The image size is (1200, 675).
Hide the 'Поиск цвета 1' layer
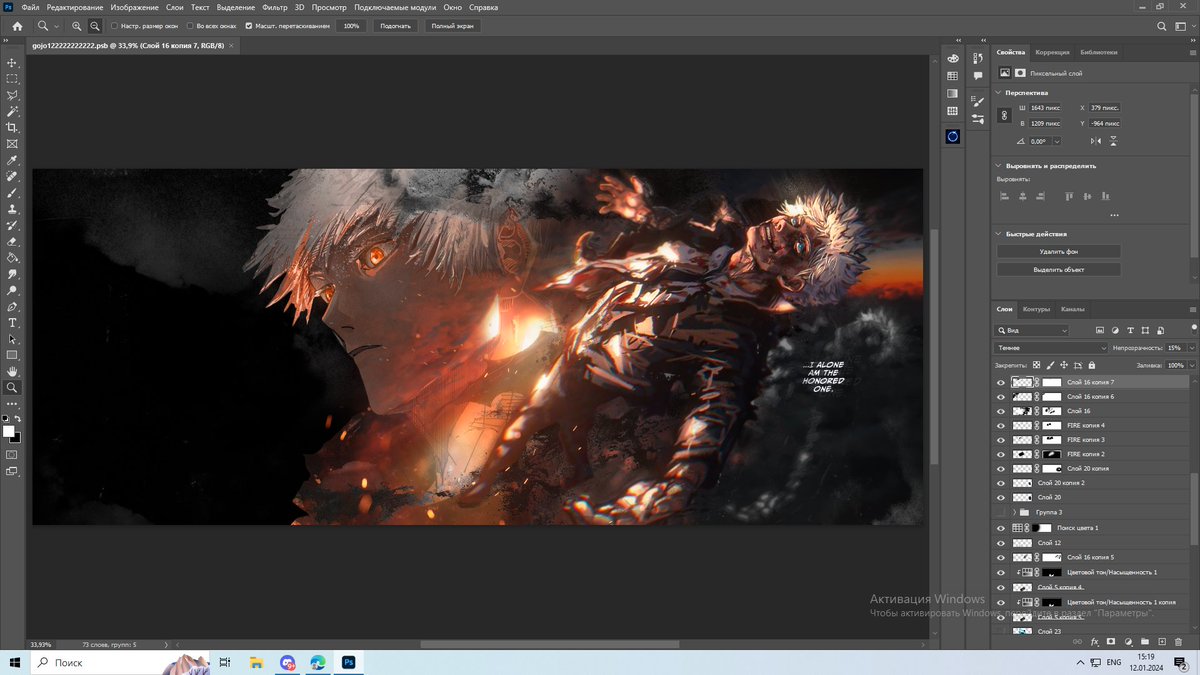(1001, 527)
